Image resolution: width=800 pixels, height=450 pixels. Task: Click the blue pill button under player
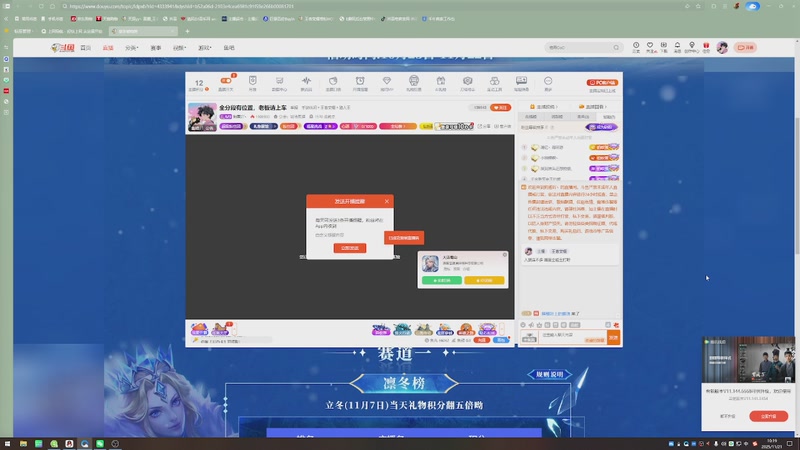(501, 340)
